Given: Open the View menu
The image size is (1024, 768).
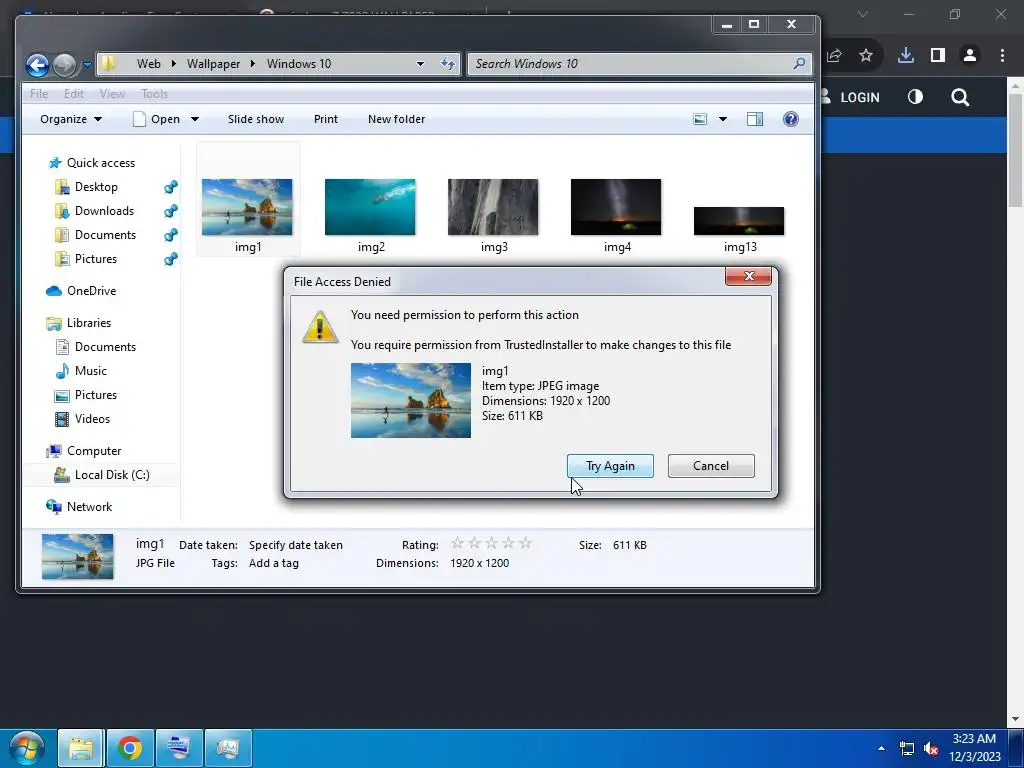Looking at the screenshot, I should pyautogui.click(x=112, y=94).
